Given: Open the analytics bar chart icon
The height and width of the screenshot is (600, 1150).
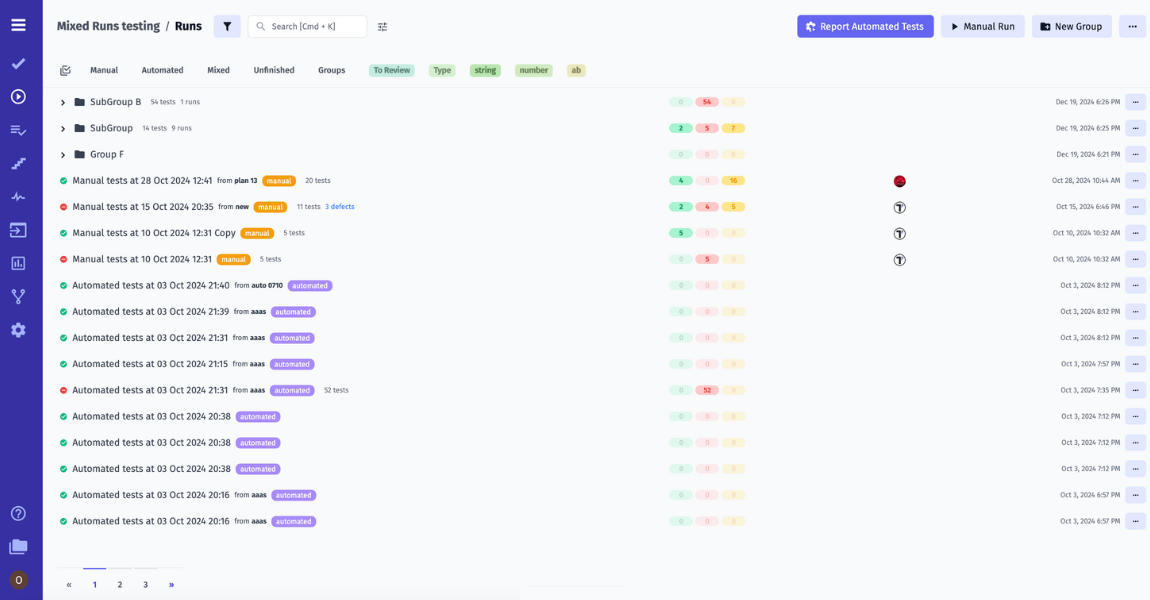Looking at the screenshot, I should pyautogui.click(x=18, y=263).
